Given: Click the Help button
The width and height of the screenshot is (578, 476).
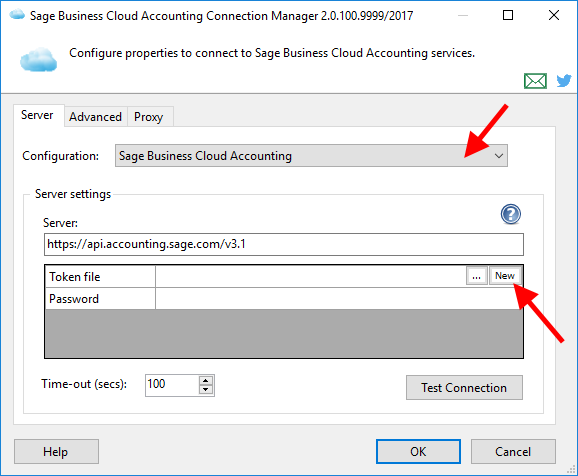Looking at the screenshot, I should (x=56, y=451).
